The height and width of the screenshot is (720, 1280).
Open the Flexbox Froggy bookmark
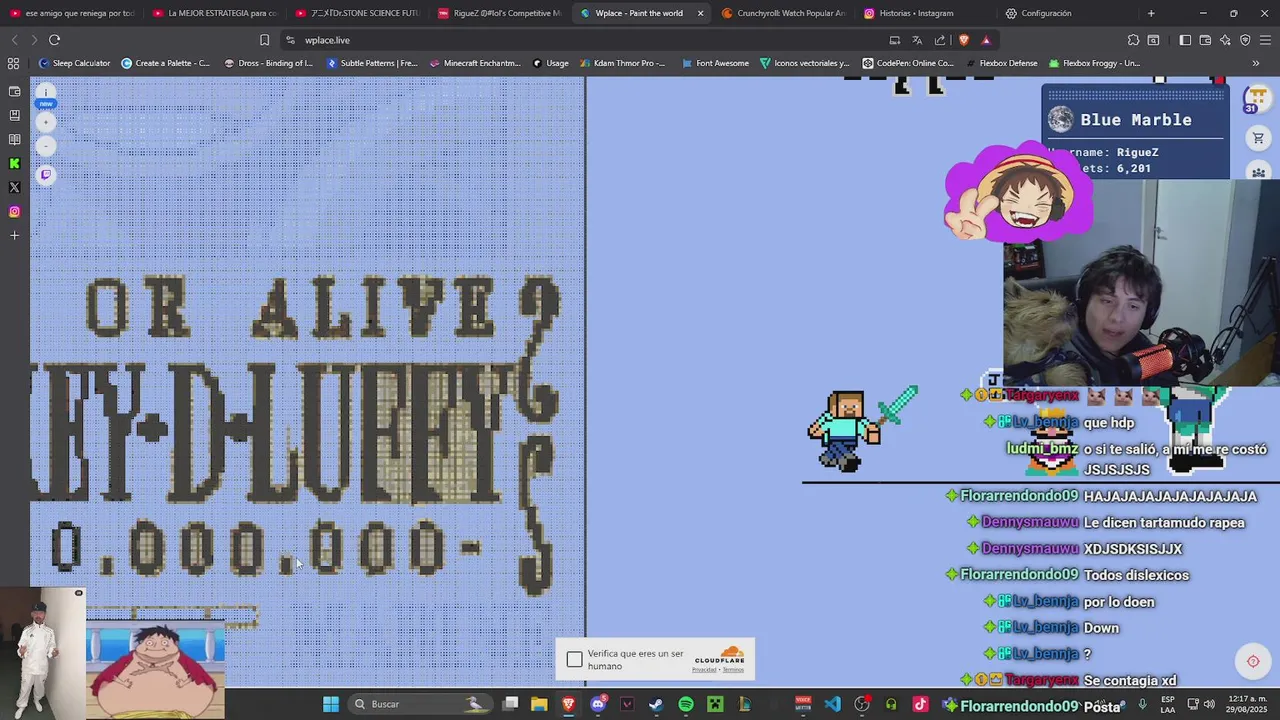(x=1094, y=63)
